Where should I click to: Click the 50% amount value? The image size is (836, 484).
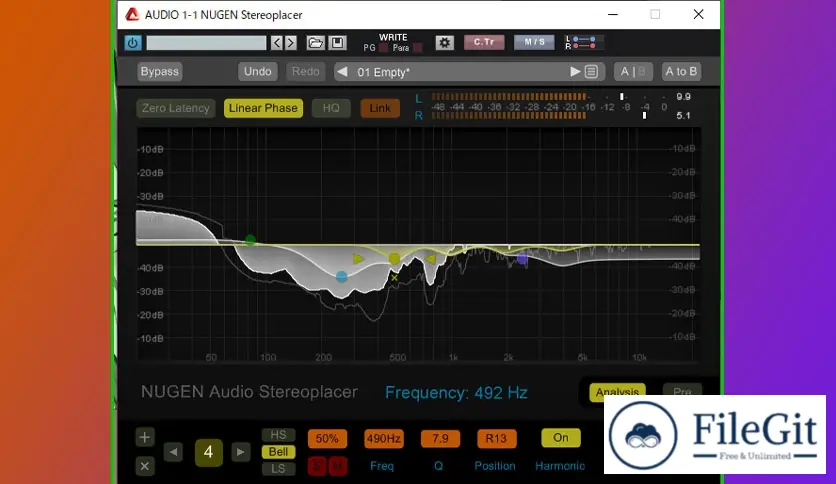point(327,439)
